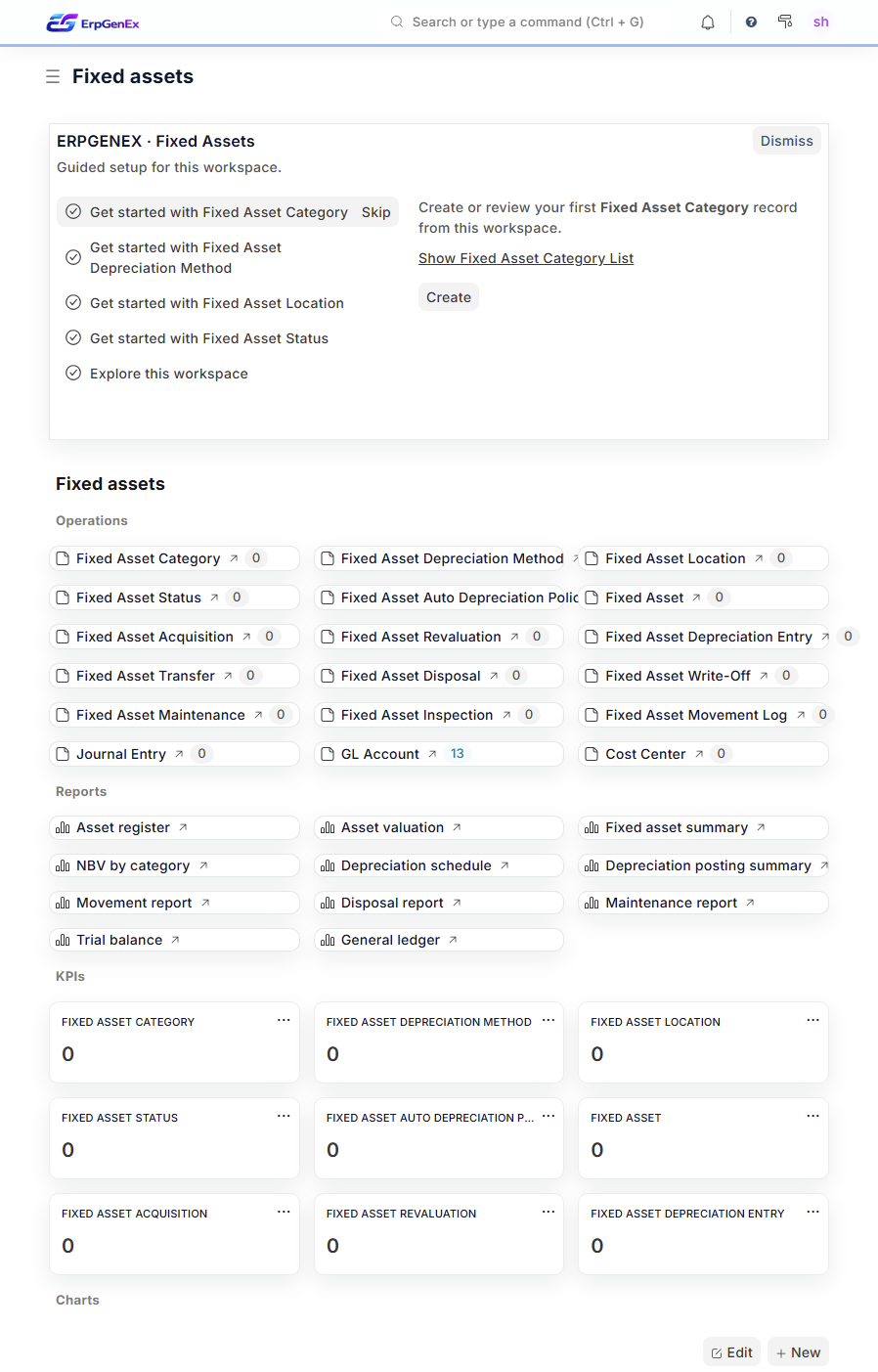Open the ellipsis menu on FIXED ASSET CATEGORY card
The image size is (878, 1372).
284,1020
